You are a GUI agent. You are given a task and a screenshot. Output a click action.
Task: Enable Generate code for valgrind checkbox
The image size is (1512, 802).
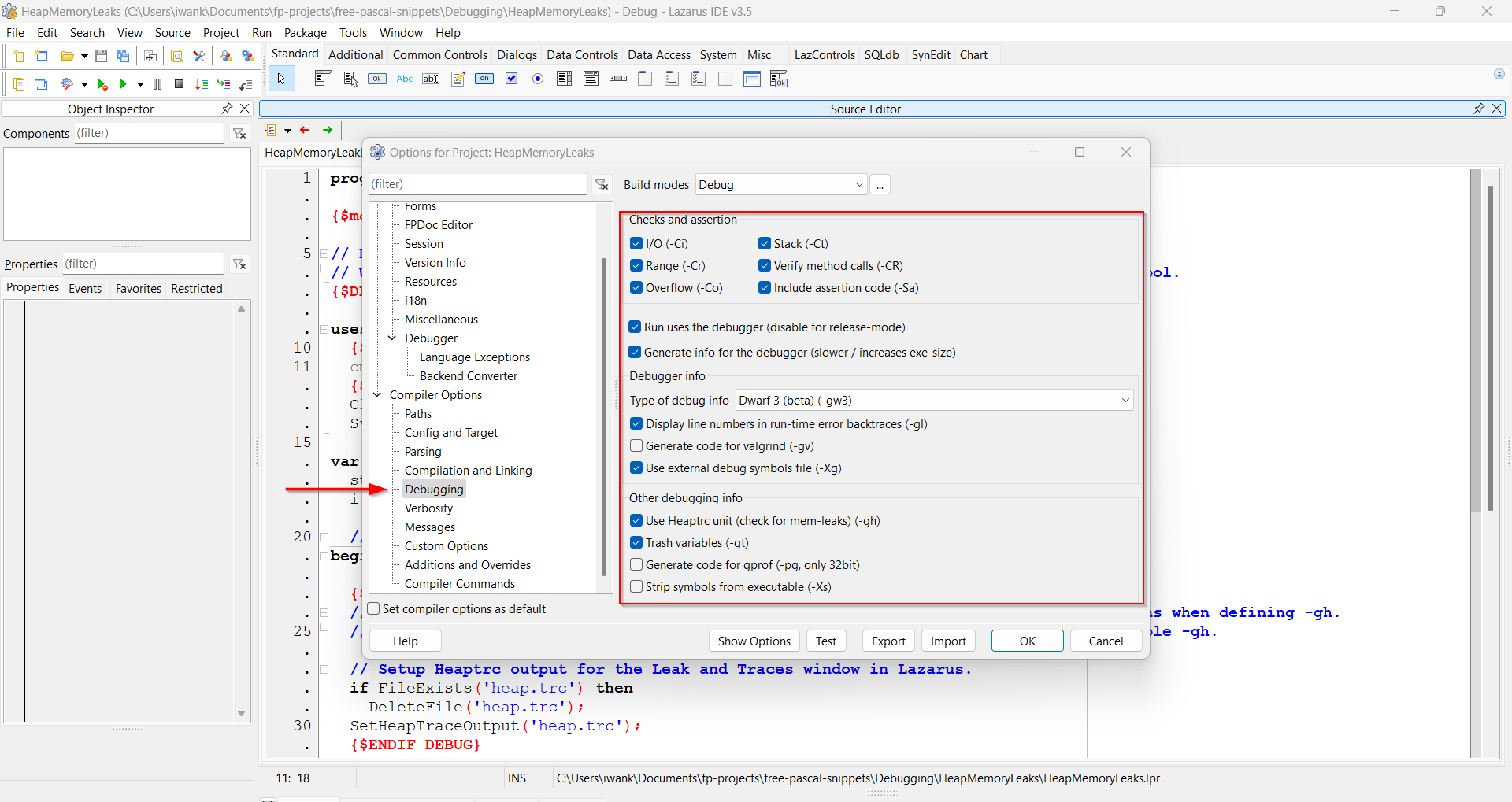(636, 446)
